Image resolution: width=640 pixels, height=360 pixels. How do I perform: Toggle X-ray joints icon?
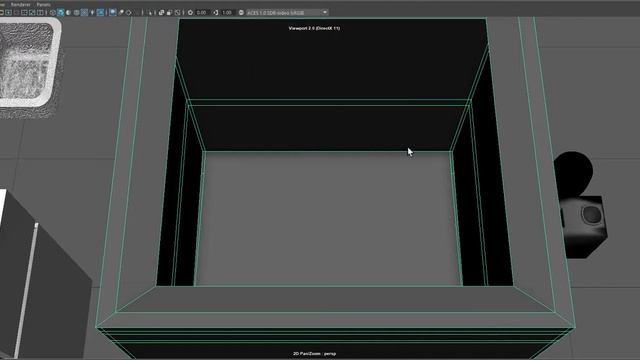178,13
